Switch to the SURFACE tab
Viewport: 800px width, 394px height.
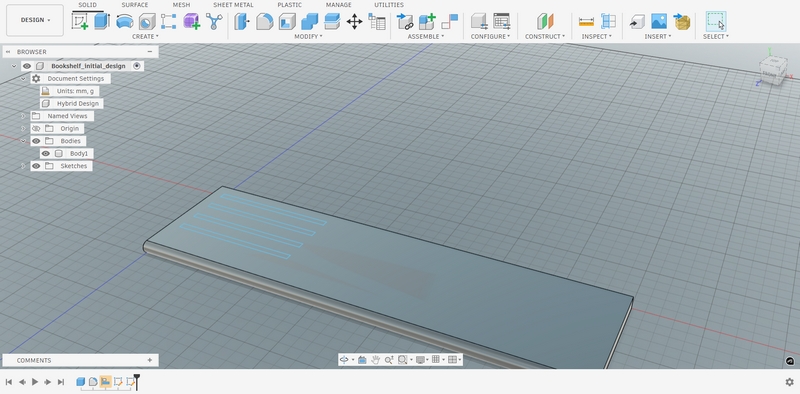coord(135,5)
